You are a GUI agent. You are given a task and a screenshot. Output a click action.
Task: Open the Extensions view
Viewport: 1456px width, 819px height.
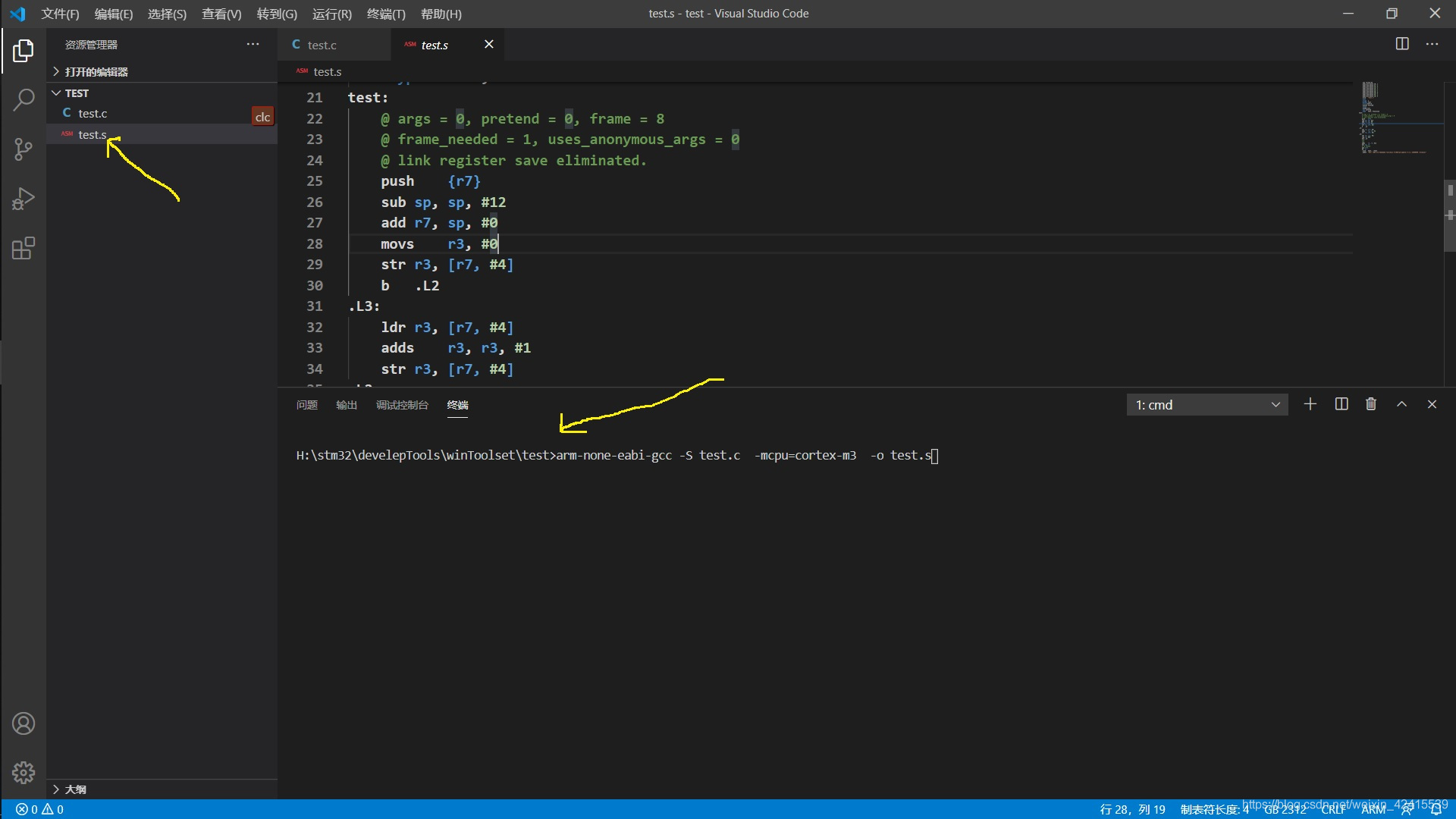click(x=24, y=248)
